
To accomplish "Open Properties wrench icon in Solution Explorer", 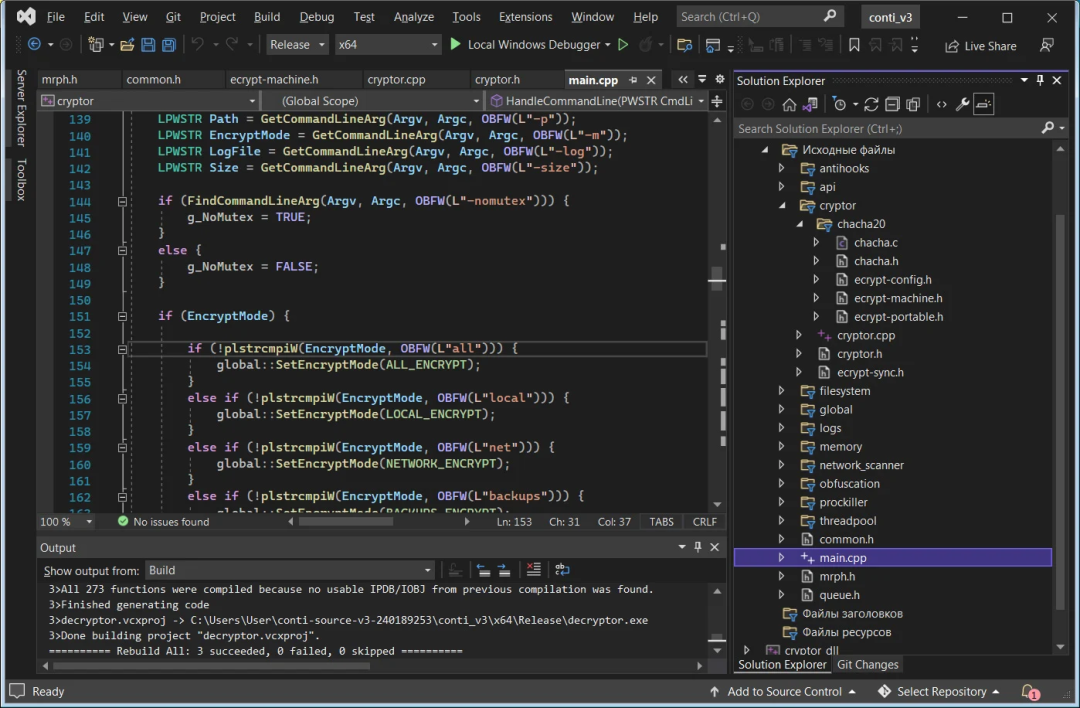I will [x=962, y=104].
